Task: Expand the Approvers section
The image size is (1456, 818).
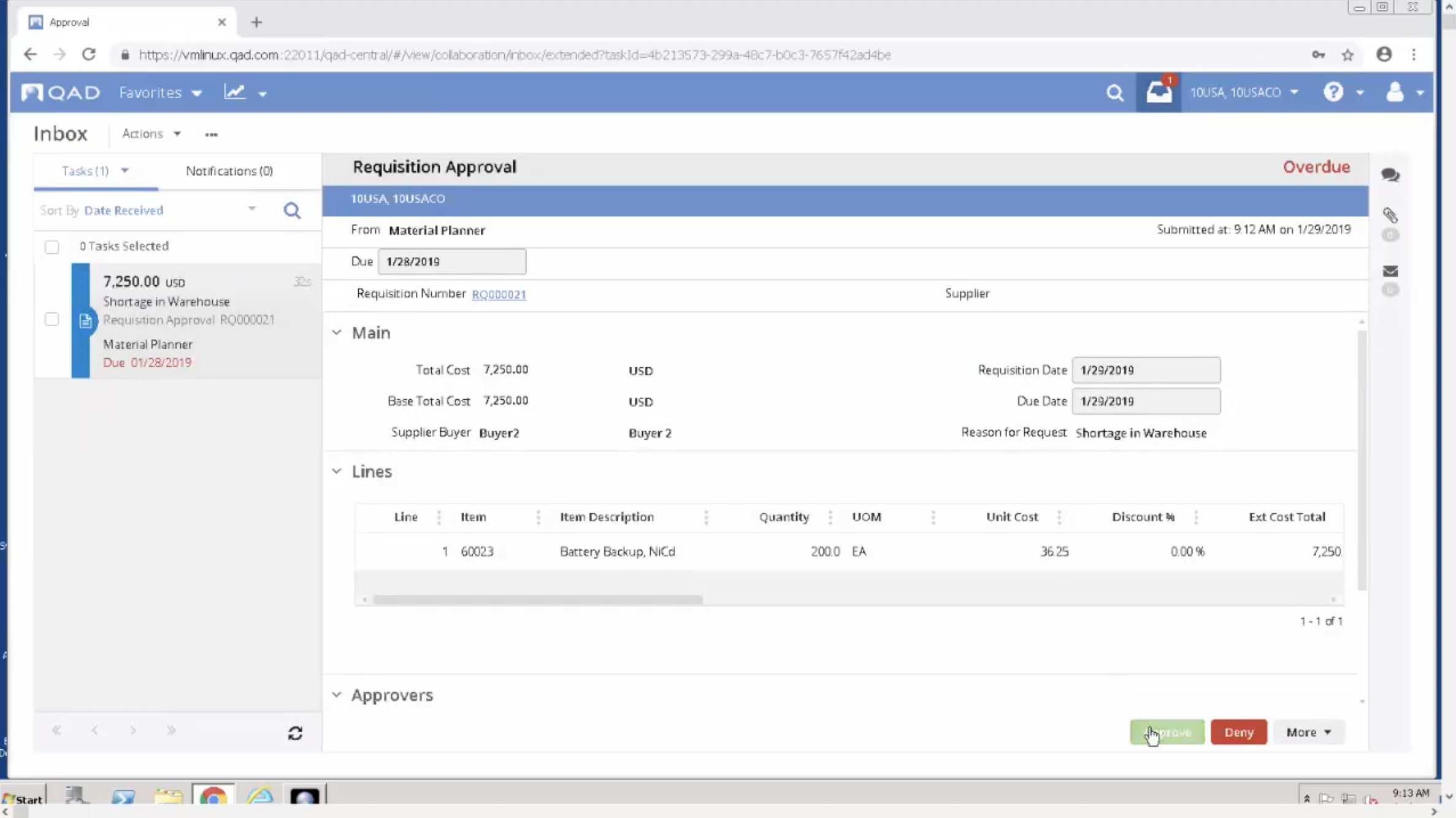Action: point(337,694)
